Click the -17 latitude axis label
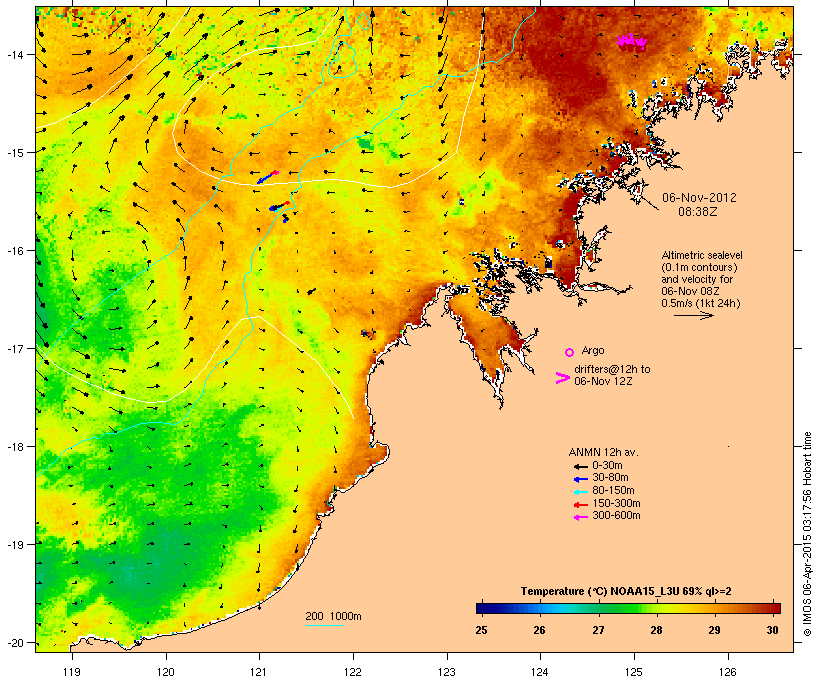 click(x=15, y=348)
